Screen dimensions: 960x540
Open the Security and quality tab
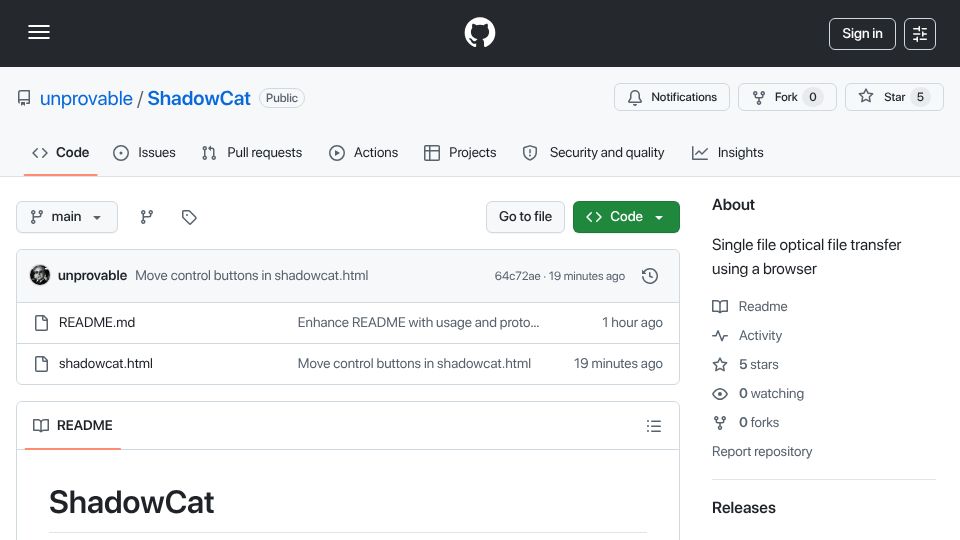[593, 152]
